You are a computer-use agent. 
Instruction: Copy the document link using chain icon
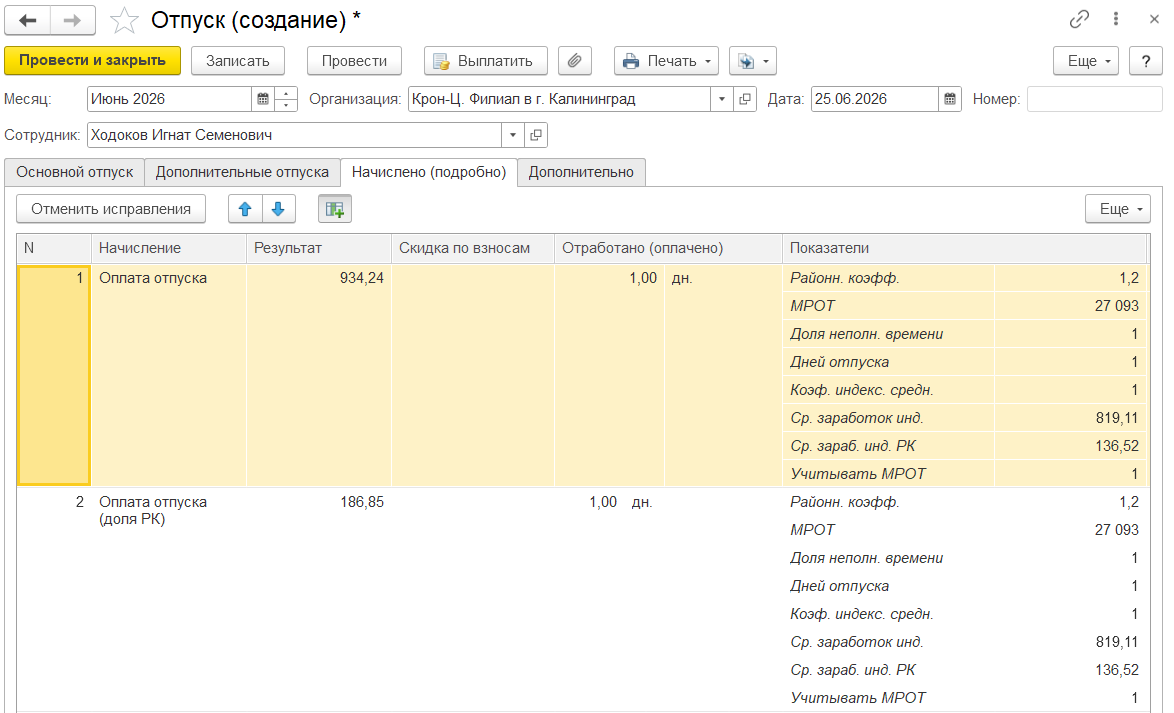(x=1079, y=19)
